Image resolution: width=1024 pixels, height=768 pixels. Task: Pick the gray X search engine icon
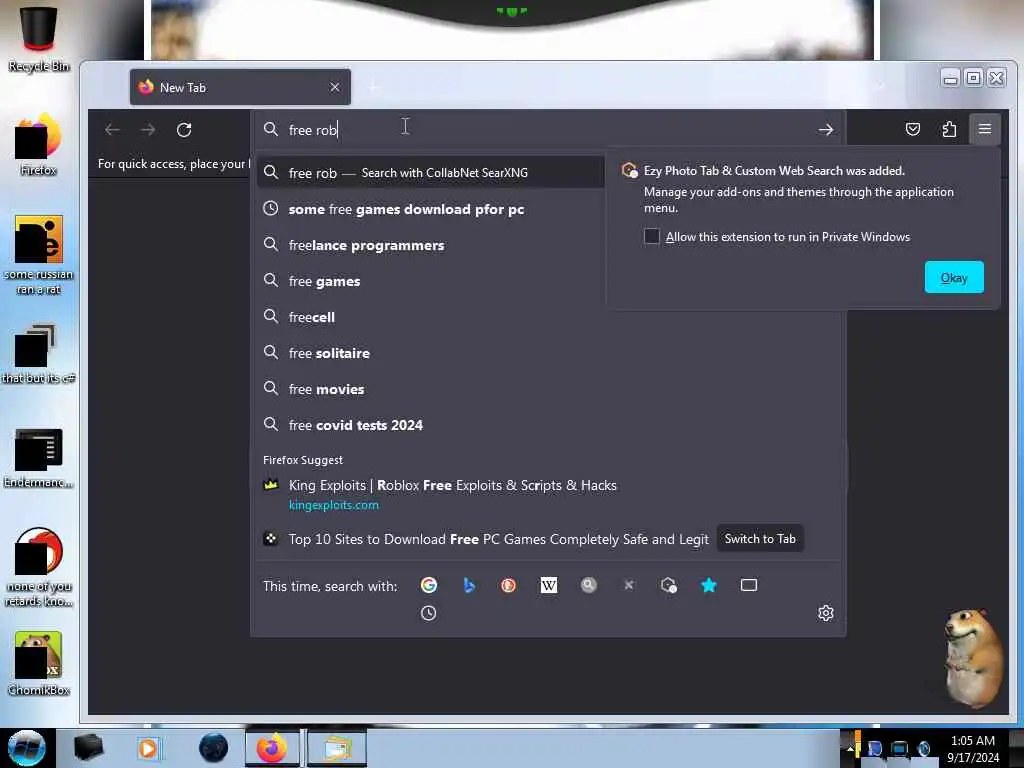pos(629,585)
